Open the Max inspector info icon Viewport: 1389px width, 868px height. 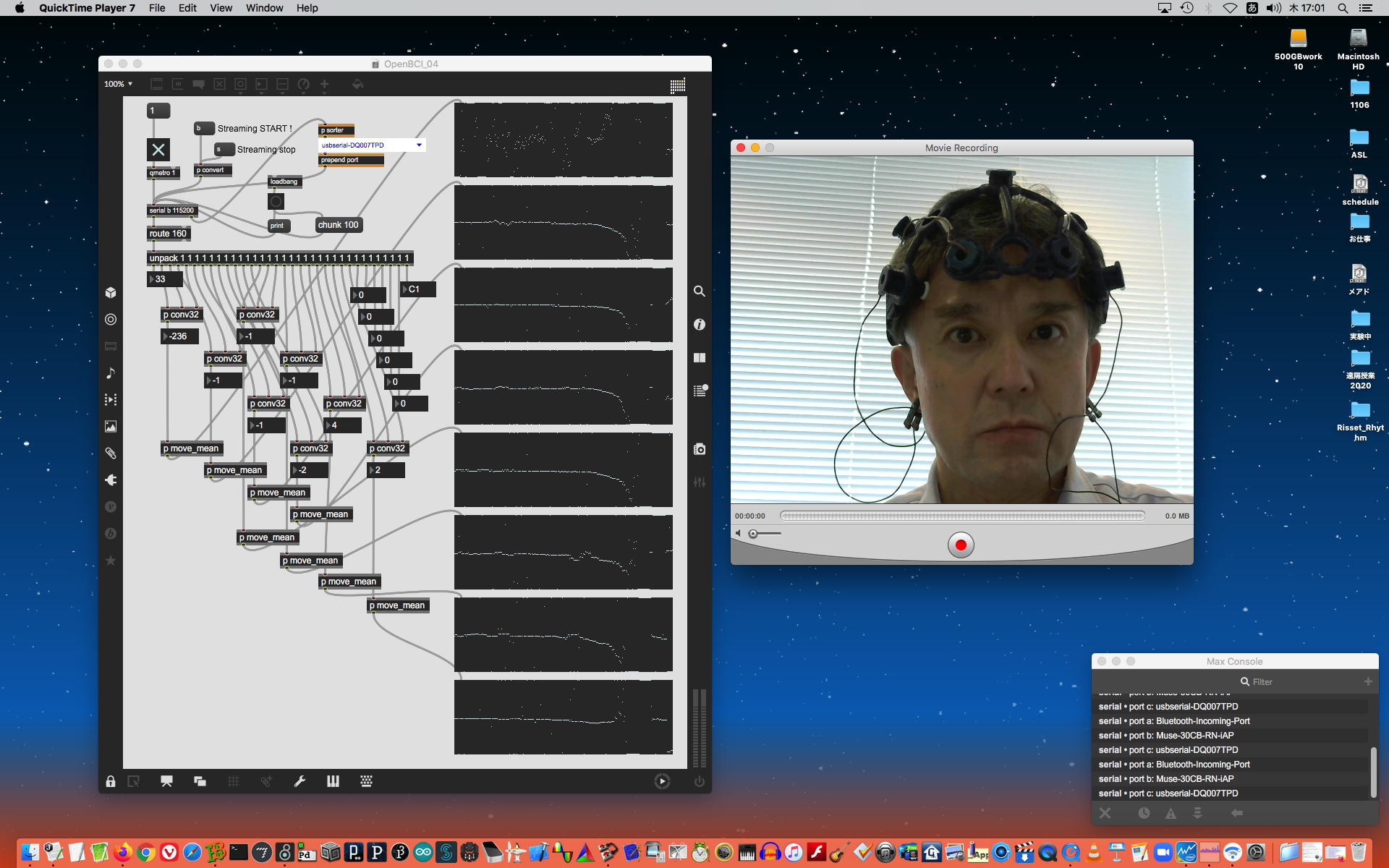tap(699, 325)
